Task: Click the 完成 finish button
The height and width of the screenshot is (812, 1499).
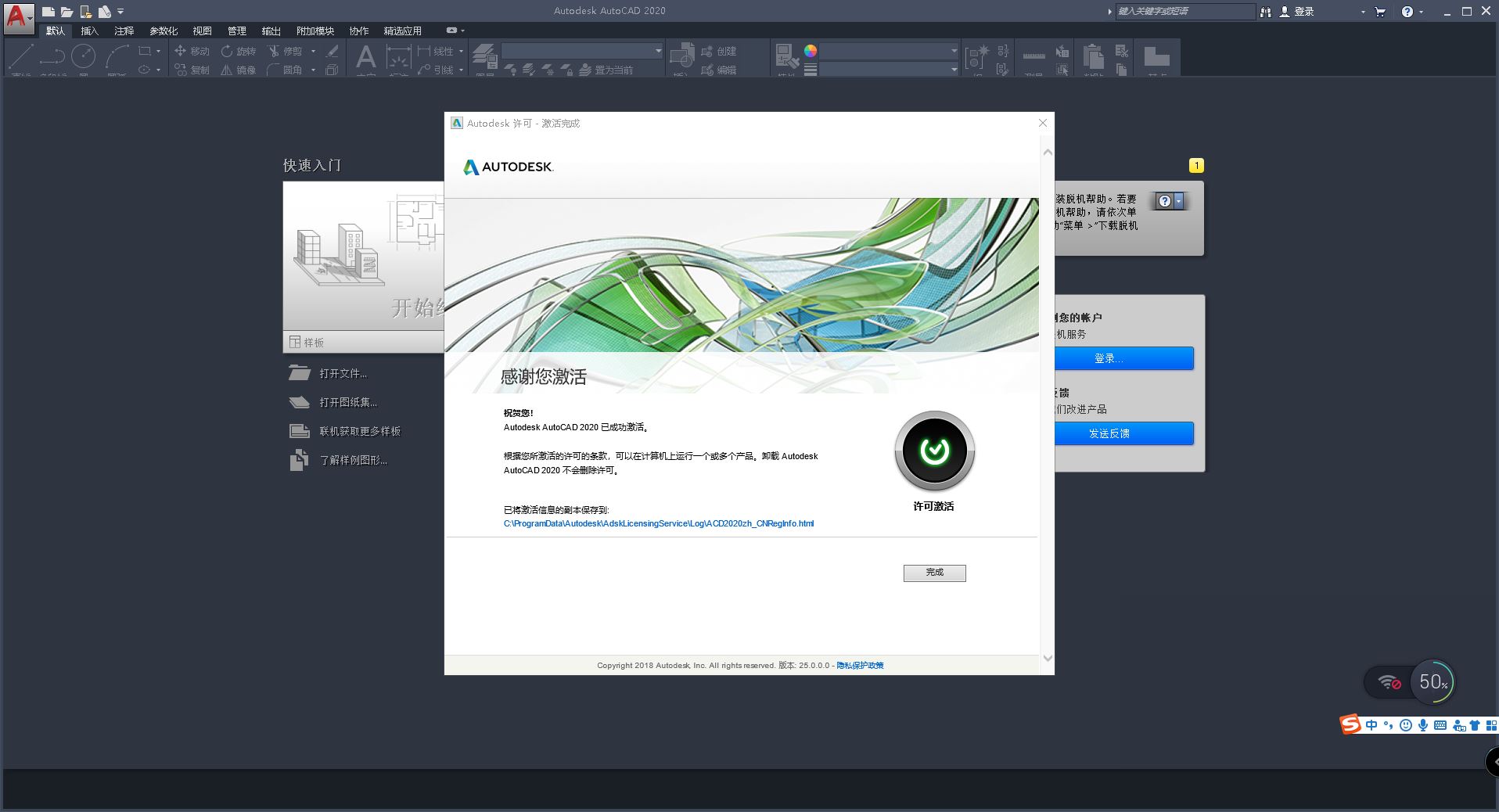Action: (x=934, y=573)
